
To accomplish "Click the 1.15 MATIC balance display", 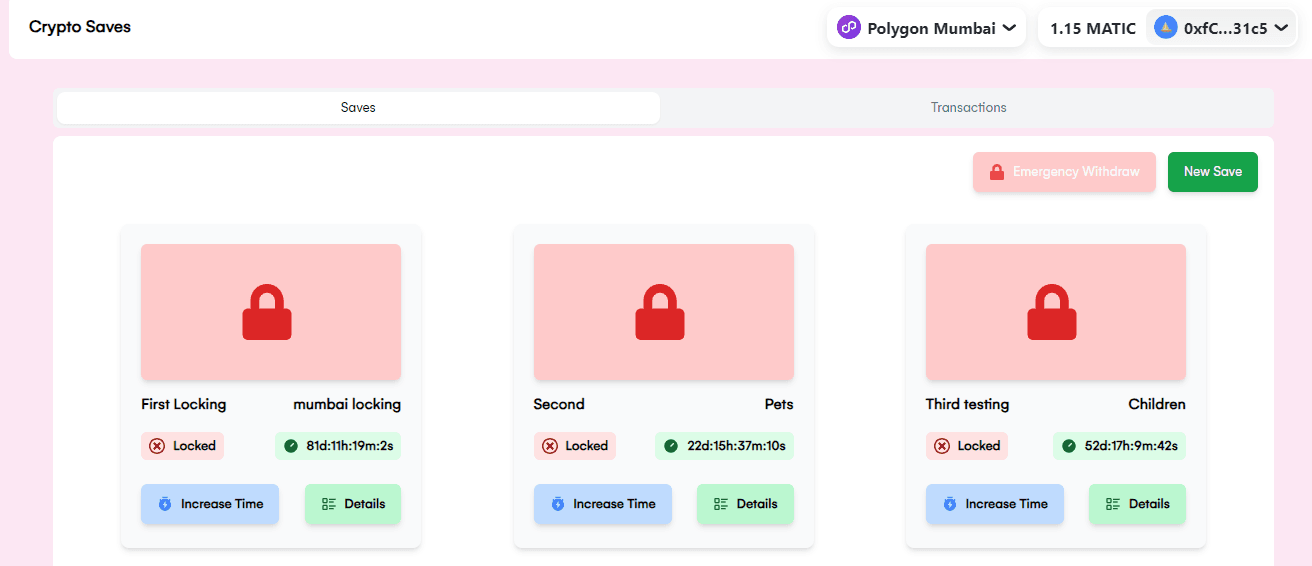I will coord(1092,28).
